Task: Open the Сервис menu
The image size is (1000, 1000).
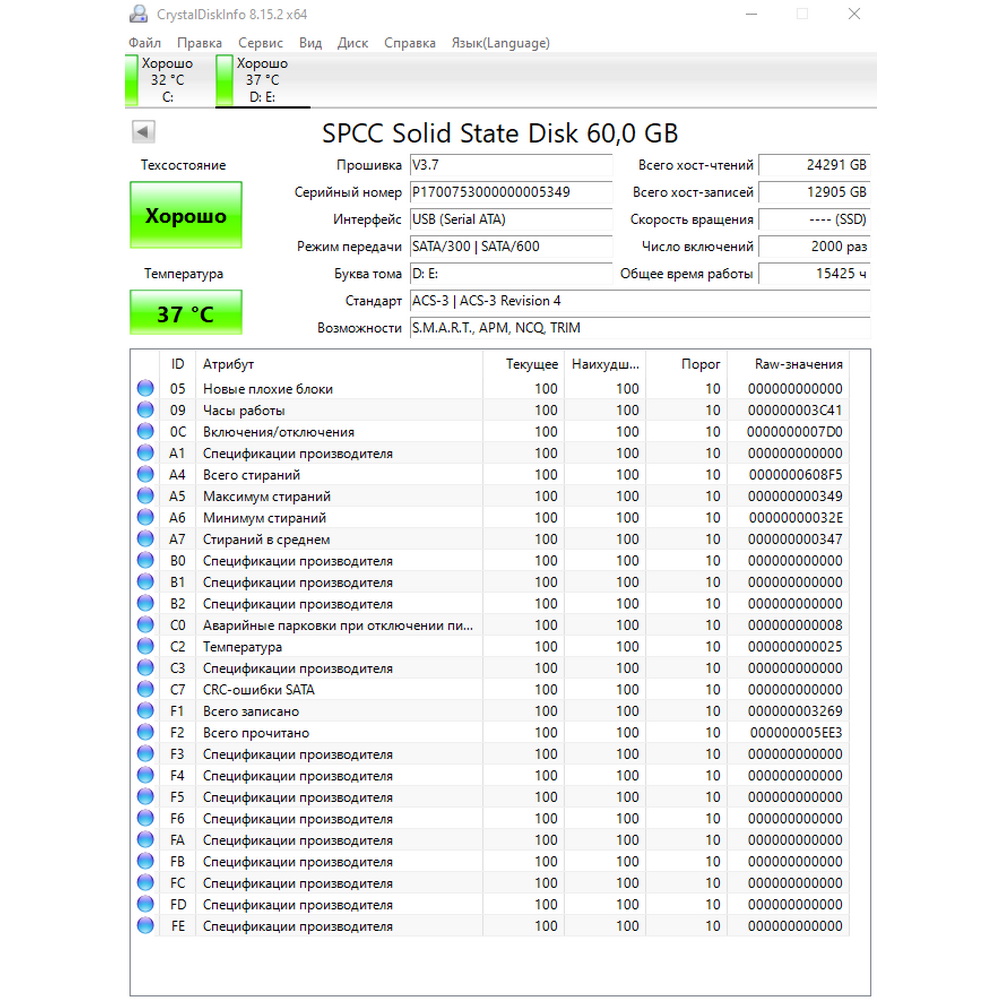Action: tap(260, 43)
